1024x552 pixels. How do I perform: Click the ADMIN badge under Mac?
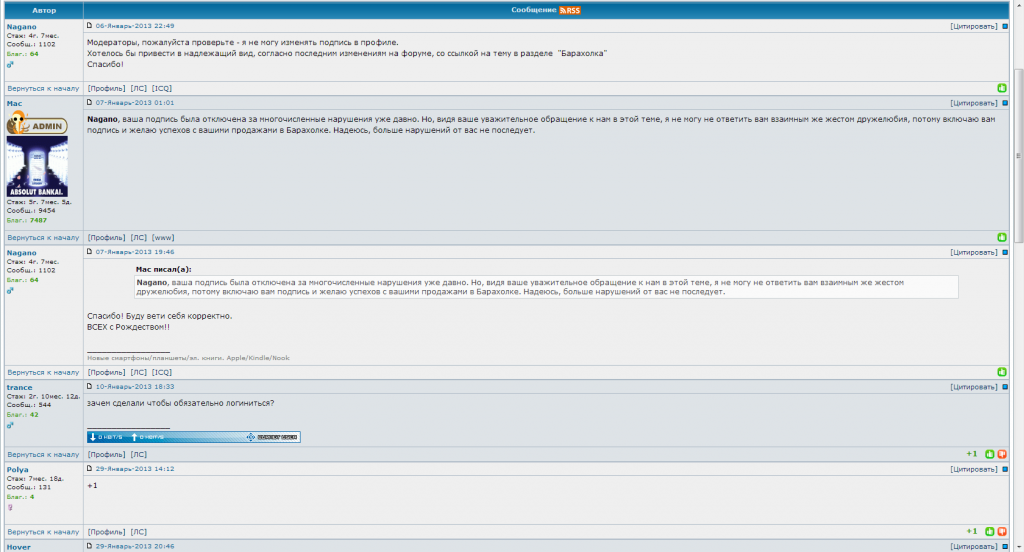37,124
